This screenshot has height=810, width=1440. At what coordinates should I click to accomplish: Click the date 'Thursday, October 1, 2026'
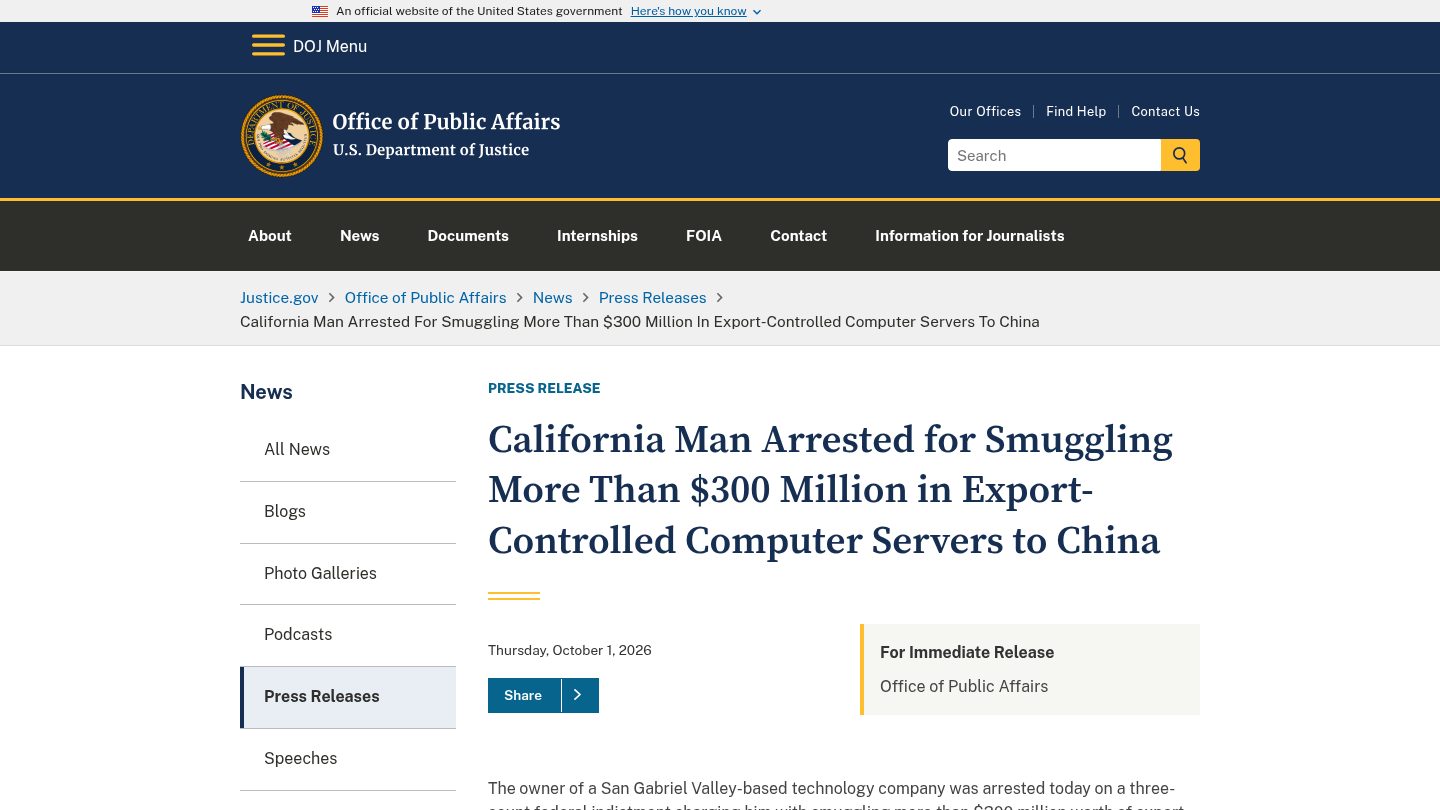pos(570,650)
